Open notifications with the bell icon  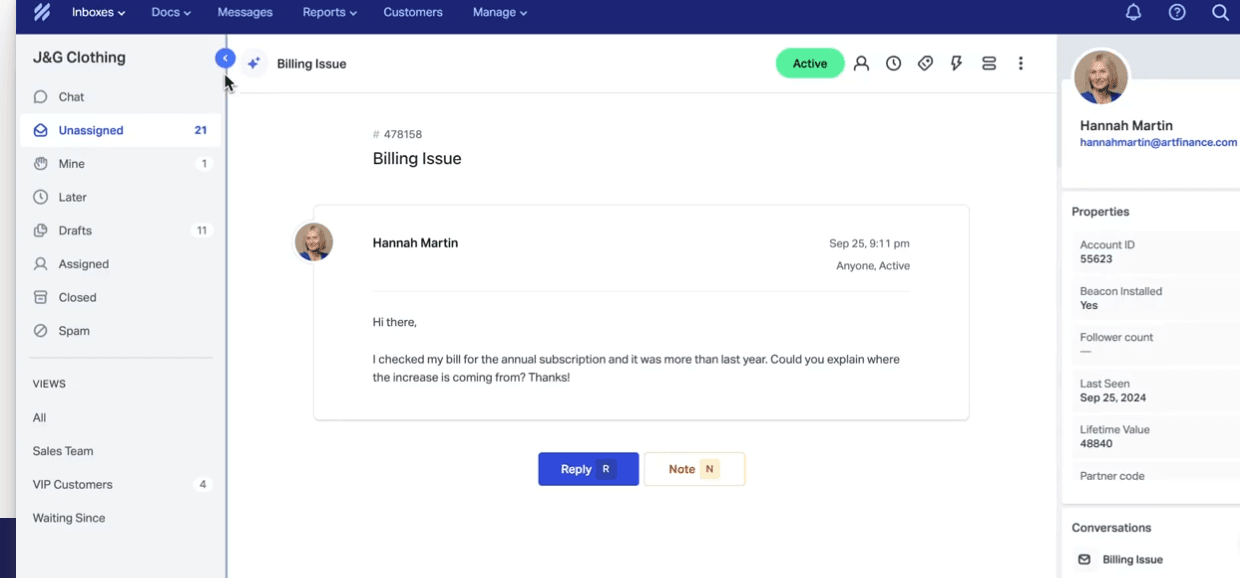coord(1133,12)
